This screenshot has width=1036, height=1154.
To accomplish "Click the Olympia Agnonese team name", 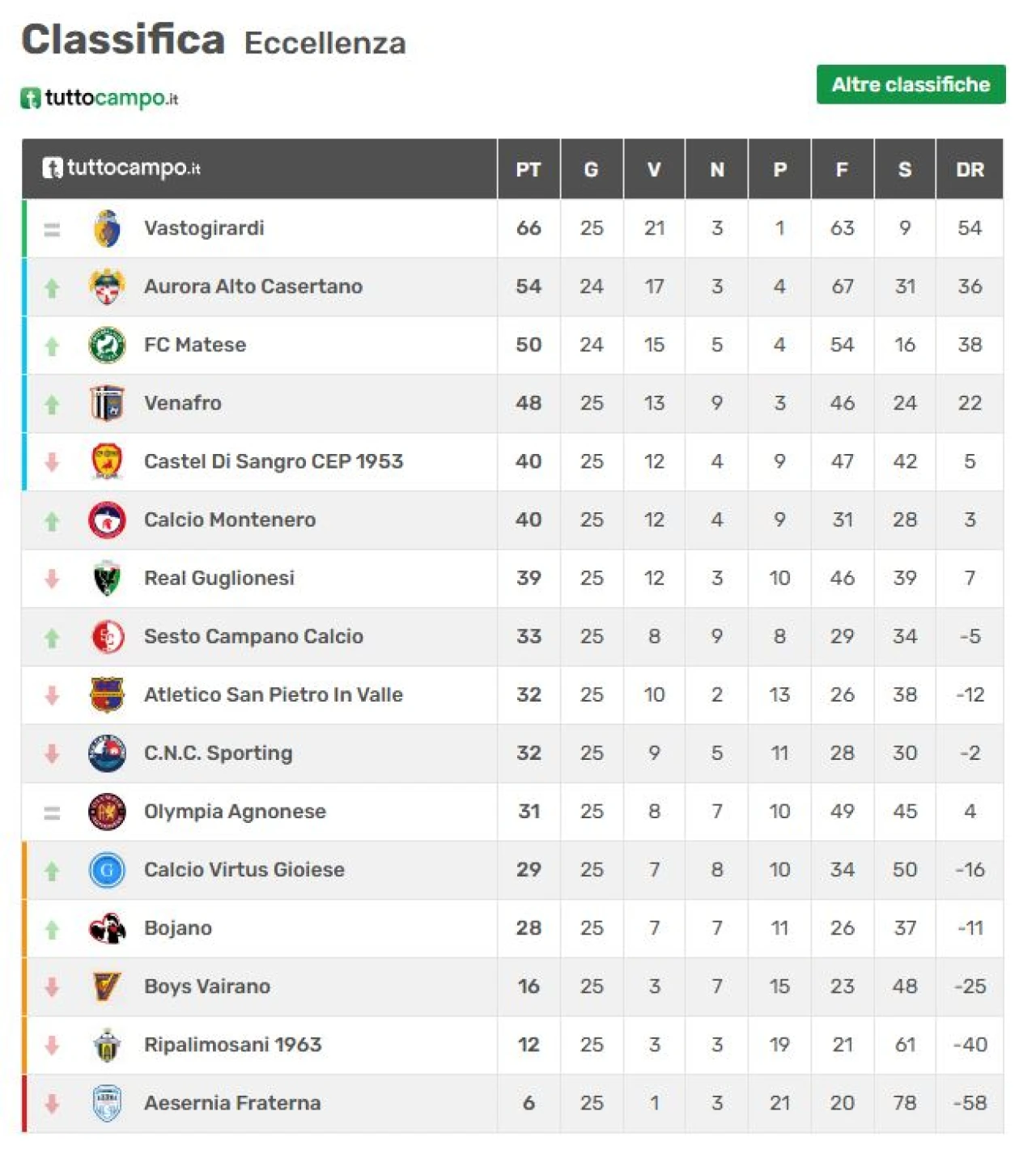I will tap(235, 812).
